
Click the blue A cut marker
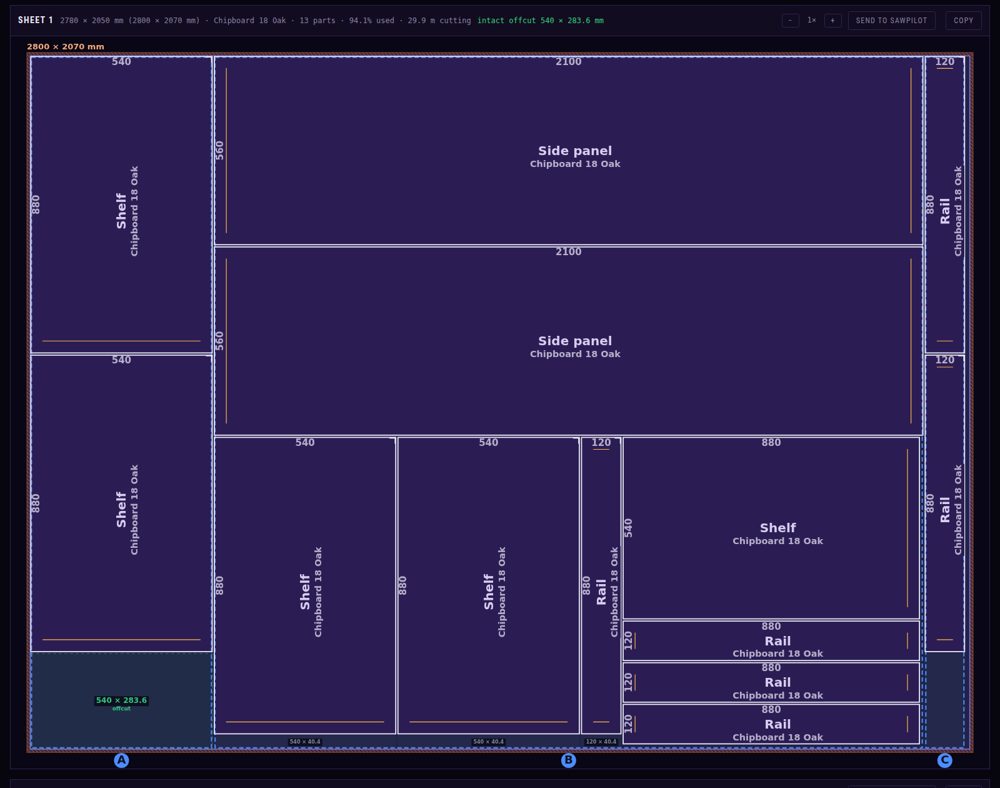[121, 760]
